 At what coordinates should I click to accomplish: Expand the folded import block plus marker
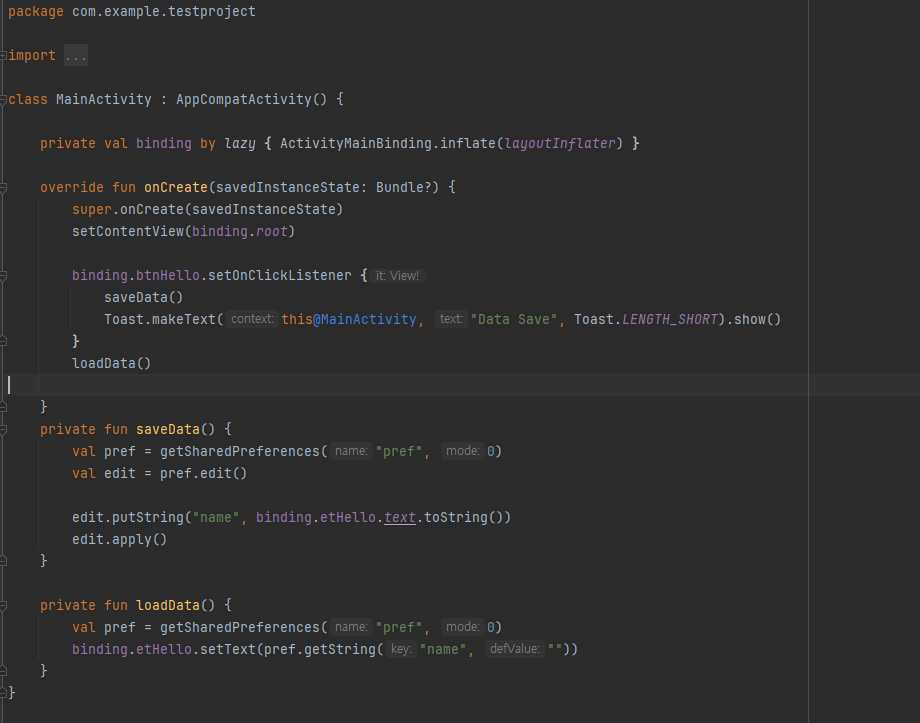(3, 55)
